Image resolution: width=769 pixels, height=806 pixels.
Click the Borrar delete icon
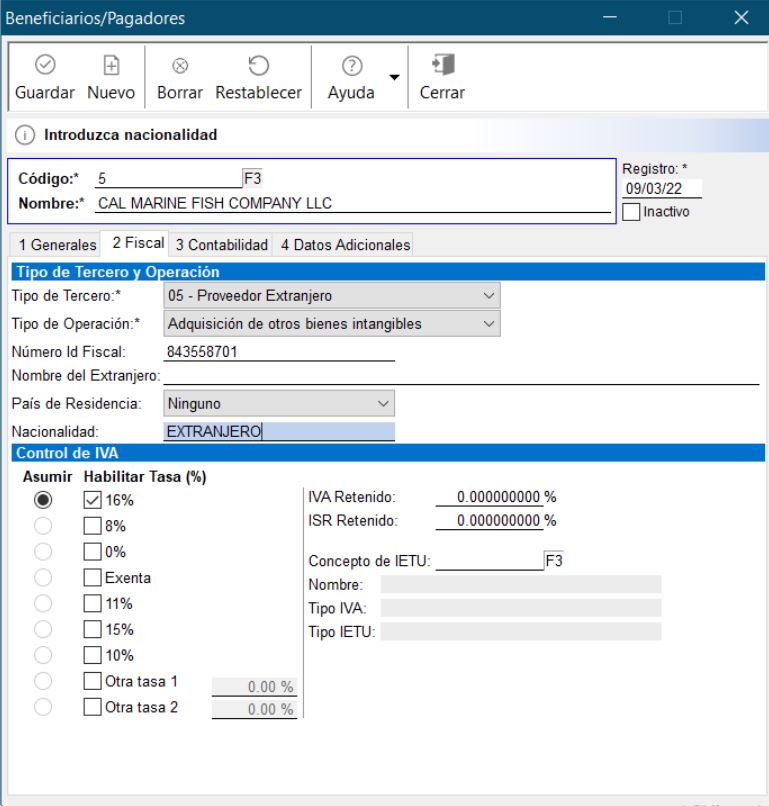tap(180, 66)
